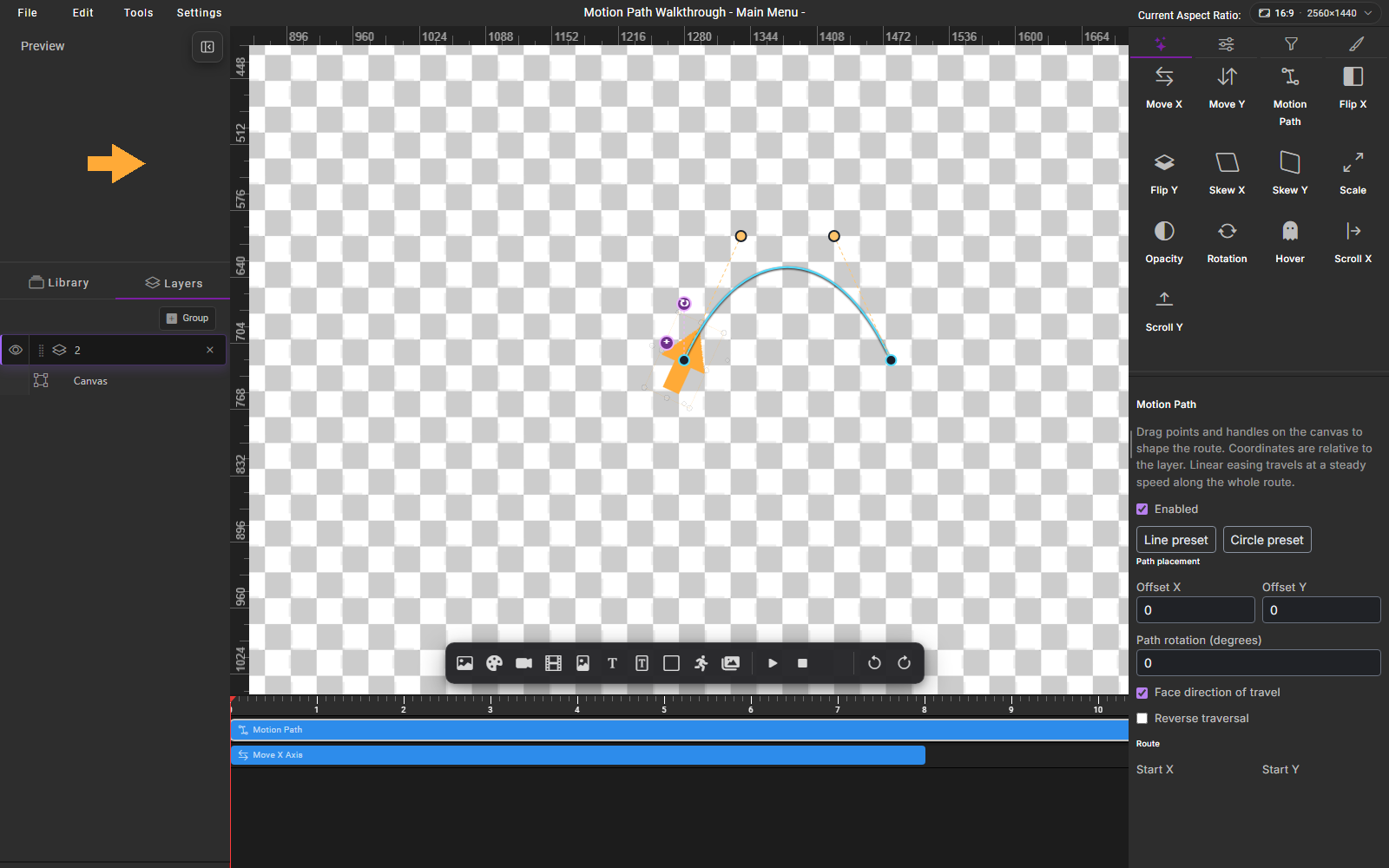The height and width of the screenshot is (868, 1389).
Task: Play the animation preview
Action: tap(773, 663)
